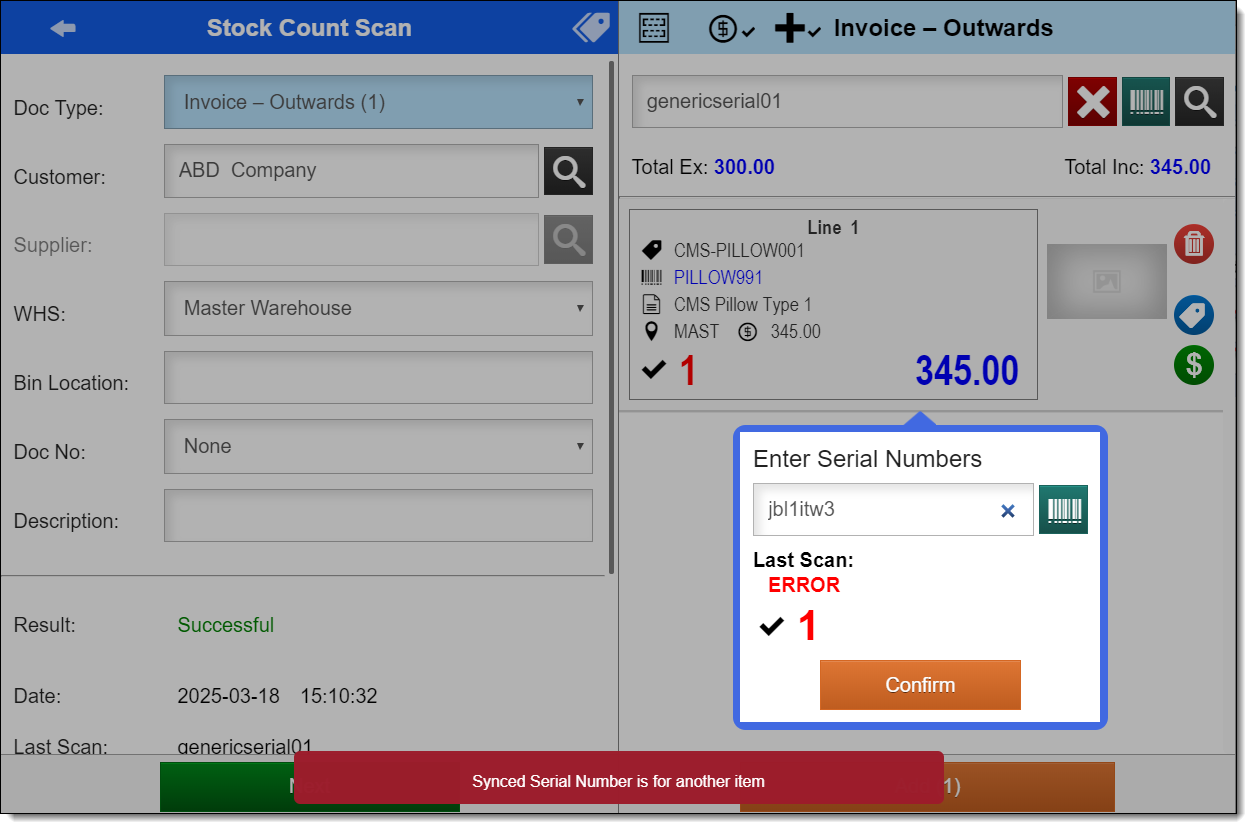Click the supplier search magnifier icon
Viewport: 1252px width, 829px height.
point(568,240)
